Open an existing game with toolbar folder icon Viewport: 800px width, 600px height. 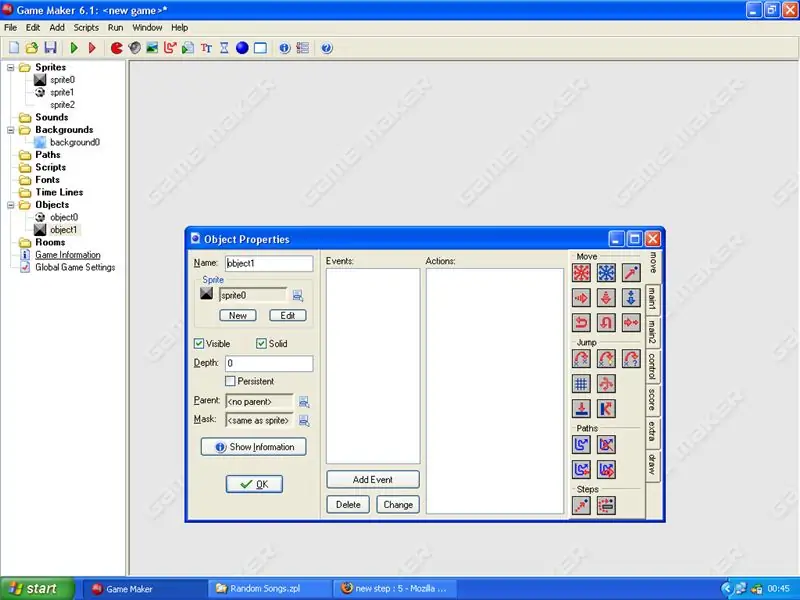32,48
